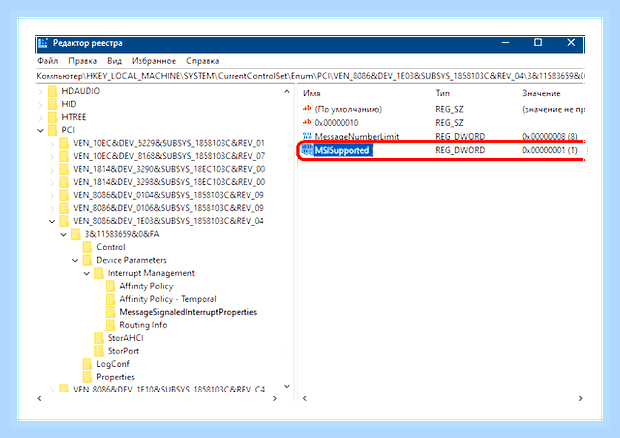The width and height of the screenshot is (620, 438).
Task: Click the HID folder icon
Action: [x=52, y=104]
